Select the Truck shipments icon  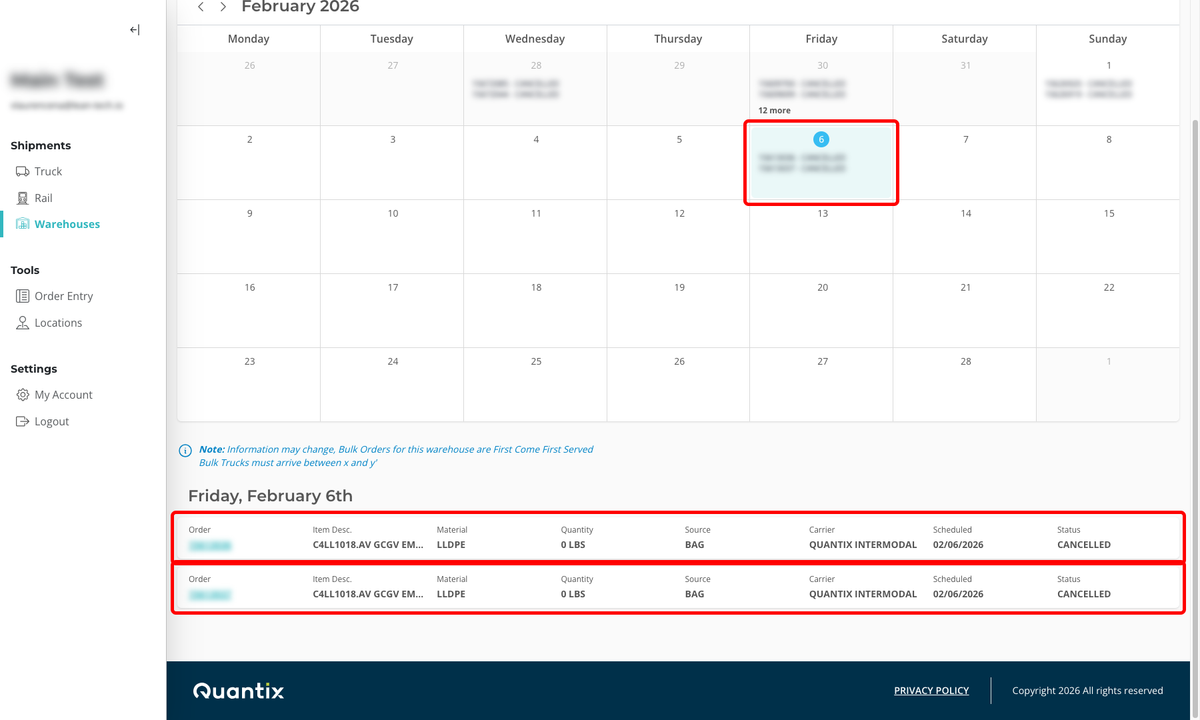[22, 171]
